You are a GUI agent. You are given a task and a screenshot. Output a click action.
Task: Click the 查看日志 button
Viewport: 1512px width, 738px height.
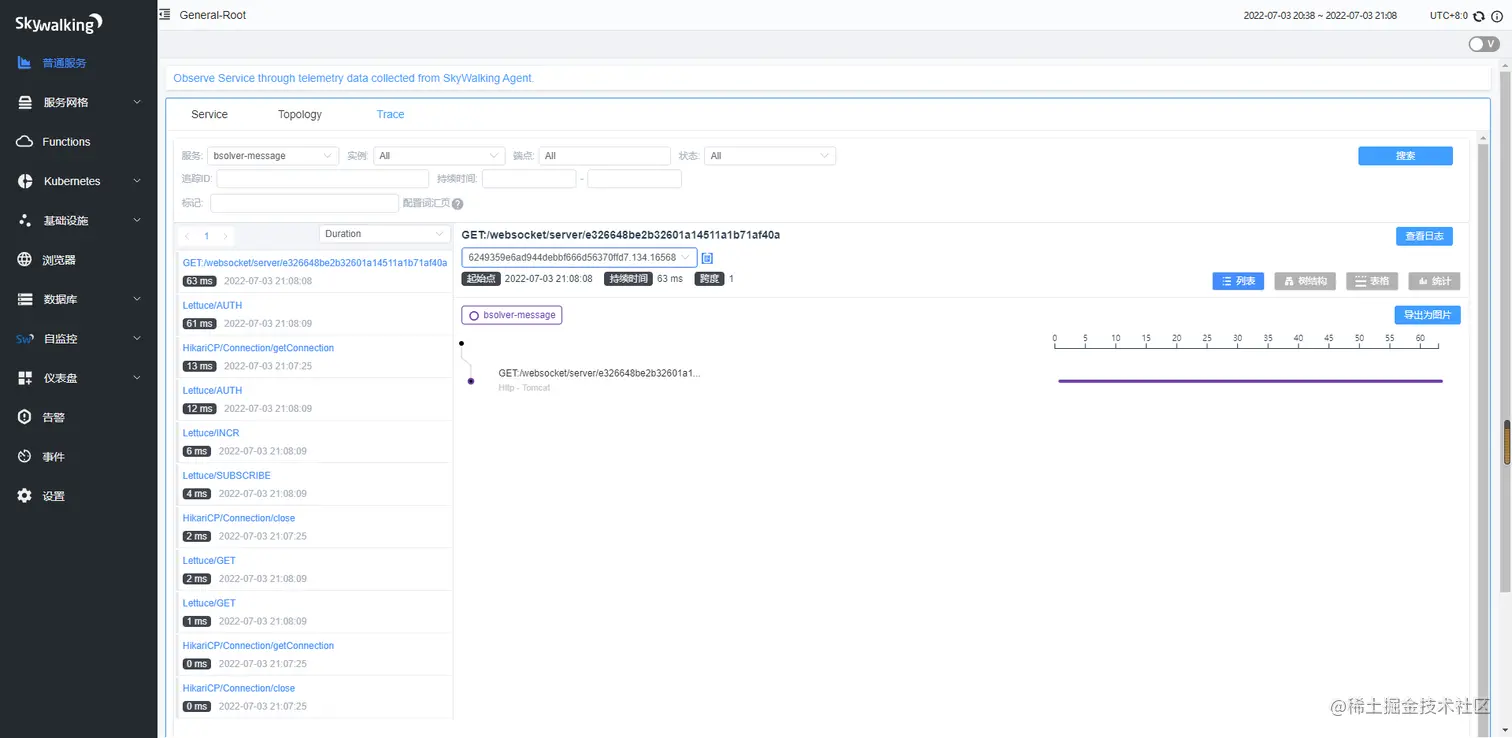[1424, 236]
